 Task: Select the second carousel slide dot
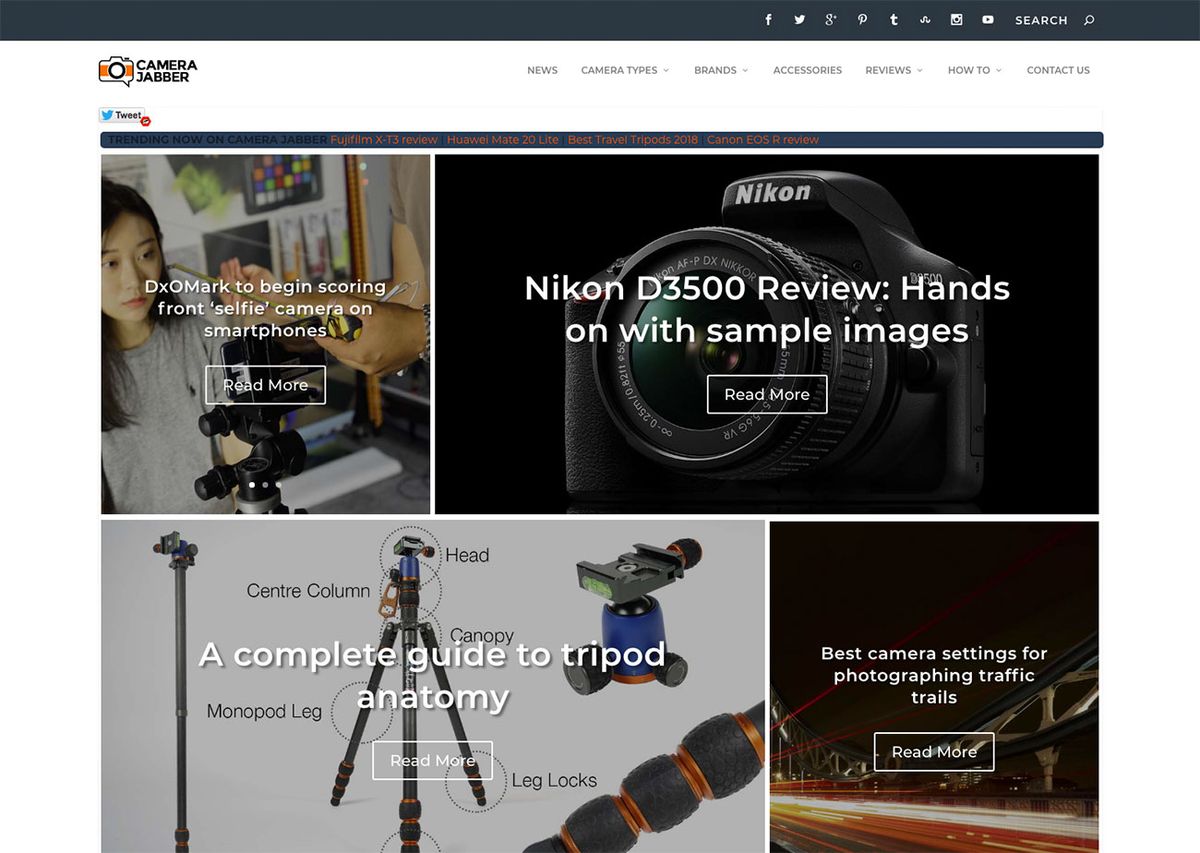265,484
